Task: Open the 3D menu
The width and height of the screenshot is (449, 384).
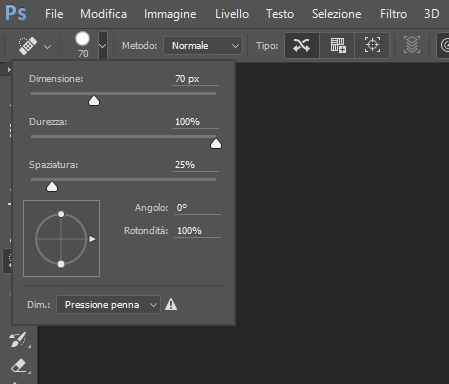Action: 431,14
